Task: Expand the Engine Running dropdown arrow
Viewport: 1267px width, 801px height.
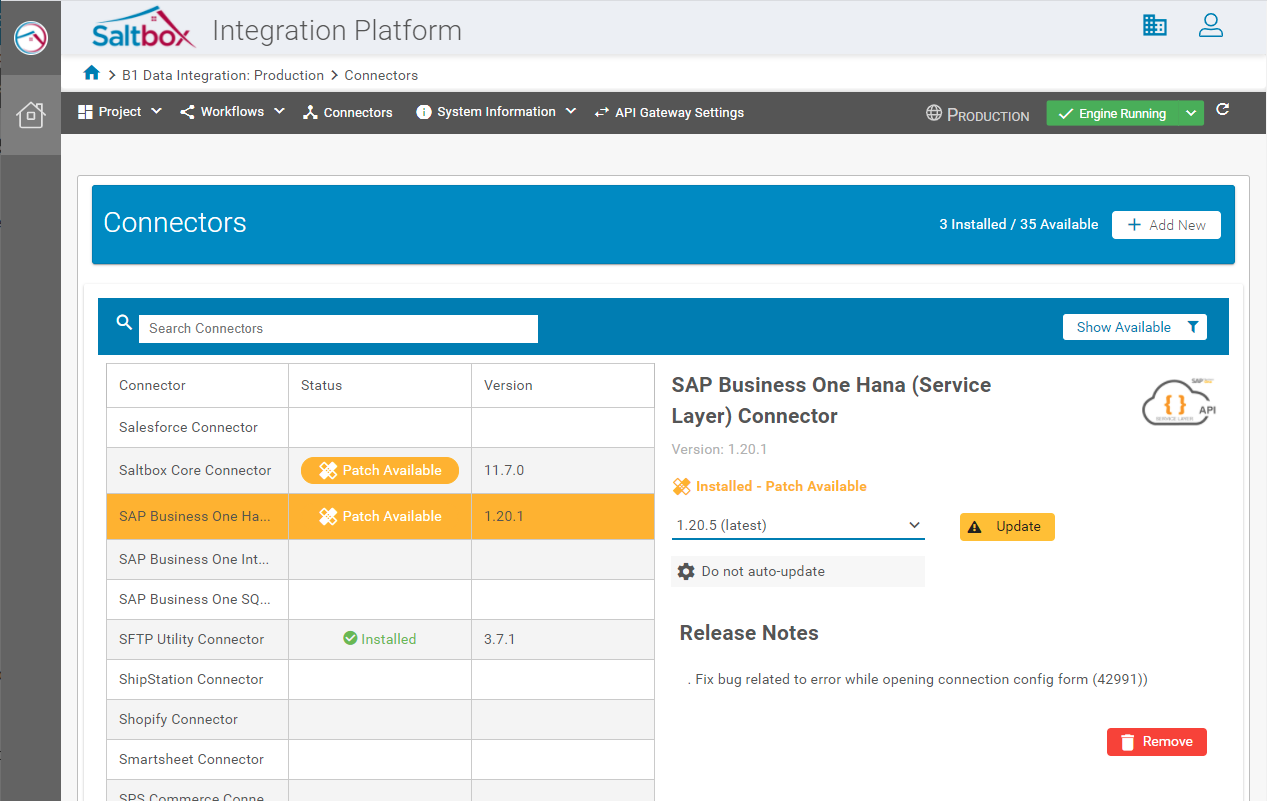Action: [1191, 114]
